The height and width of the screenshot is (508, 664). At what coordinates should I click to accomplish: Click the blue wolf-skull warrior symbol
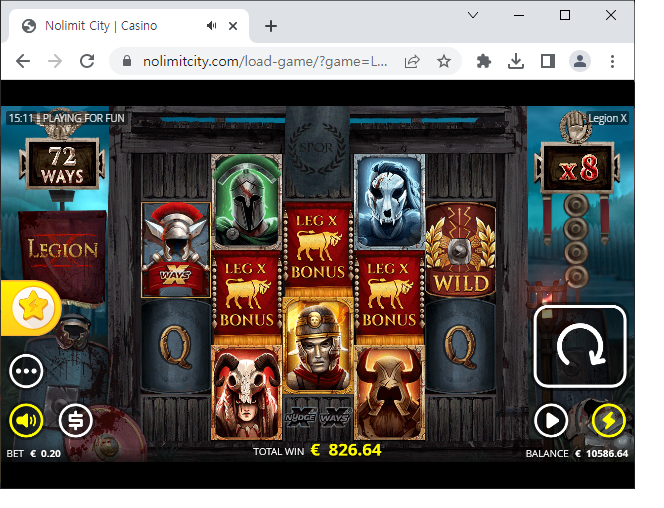pyautogui.click(x=389, y=202)
